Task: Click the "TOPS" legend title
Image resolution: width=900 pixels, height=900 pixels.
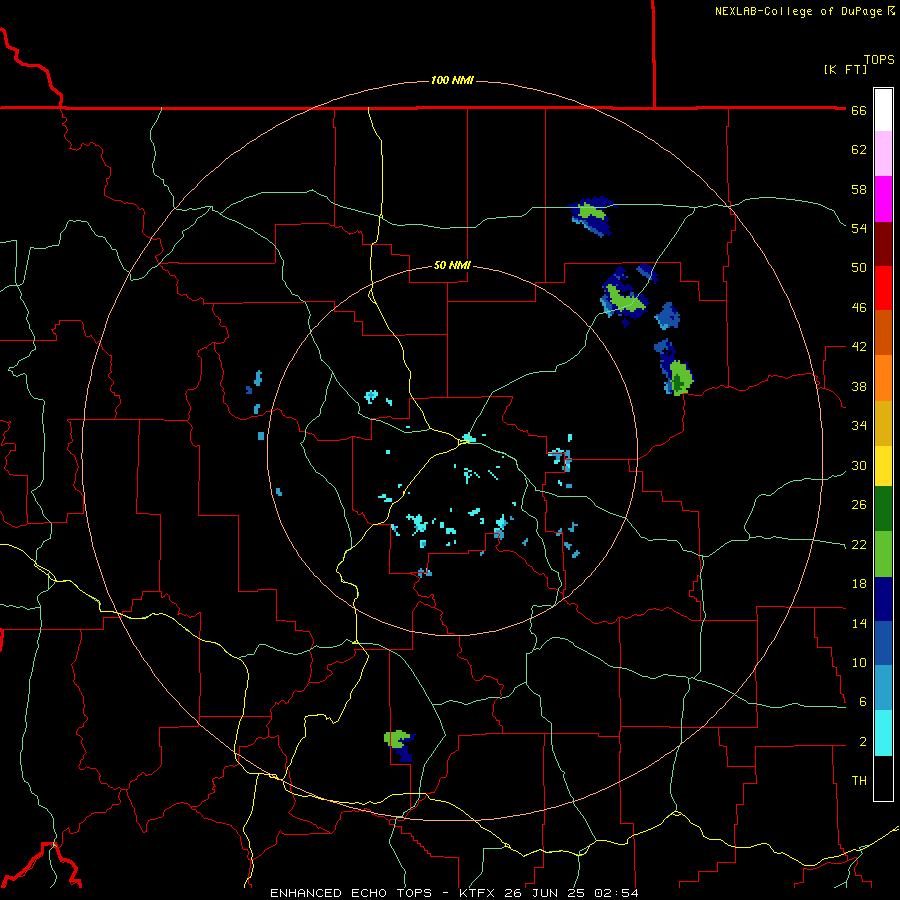Action: pyautogui.click(x=879, y=59)
